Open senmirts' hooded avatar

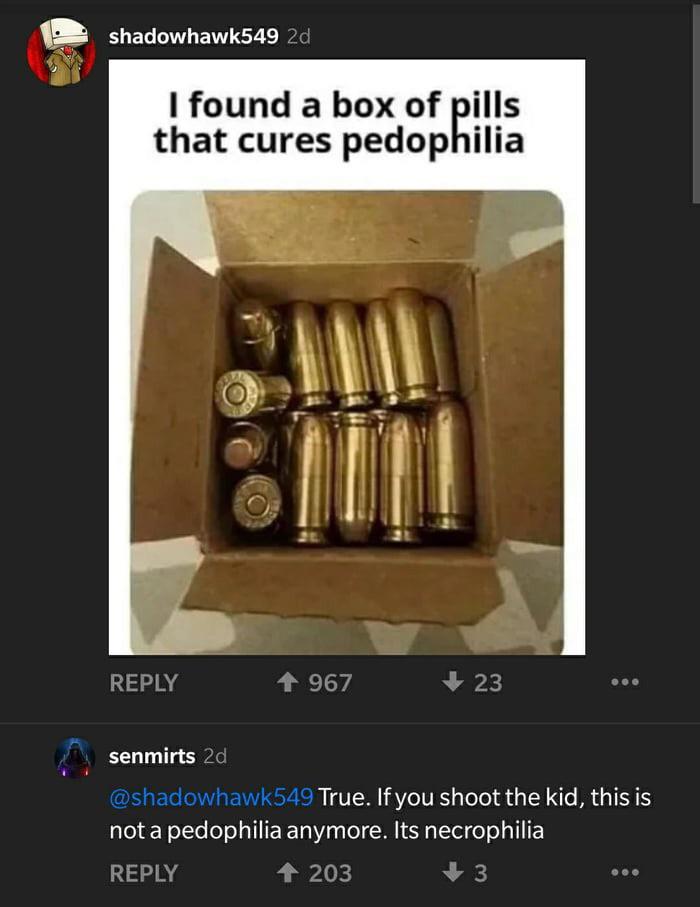click(x=75, y=757)
